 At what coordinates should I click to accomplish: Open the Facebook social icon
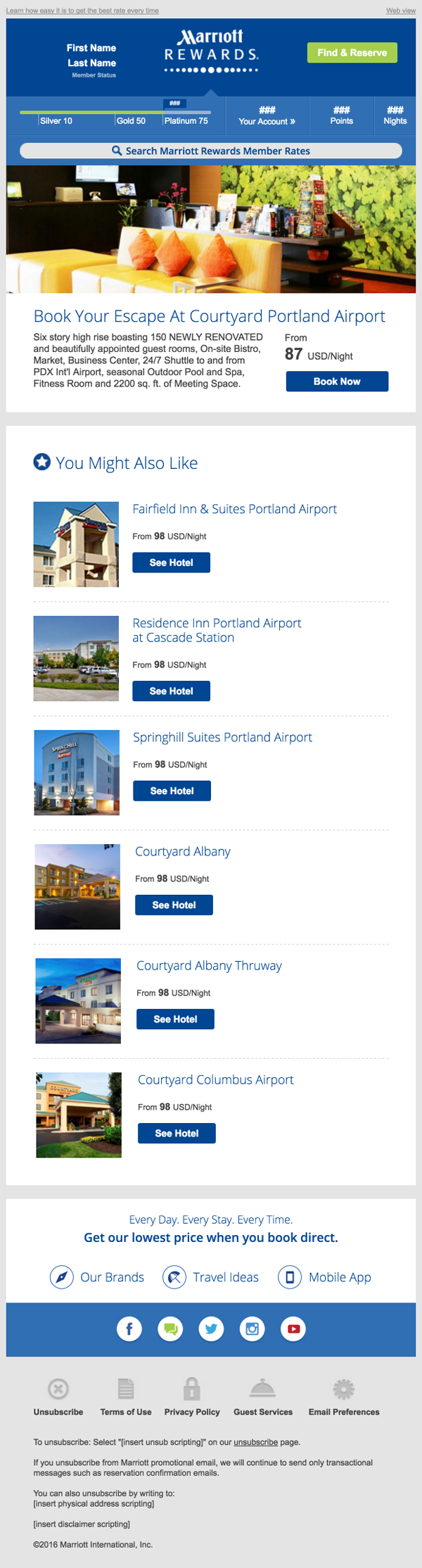point(129,1329)
